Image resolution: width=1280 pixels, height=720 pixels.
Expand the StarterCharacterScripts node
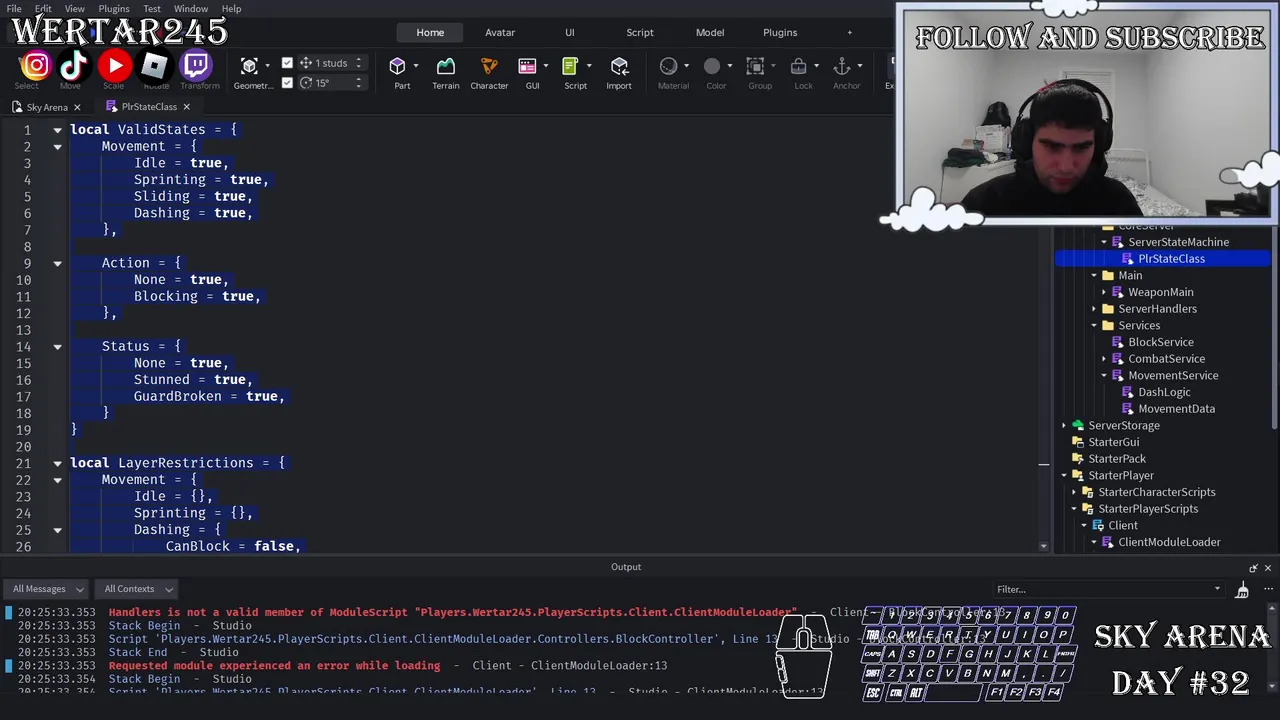point(1074,492)
